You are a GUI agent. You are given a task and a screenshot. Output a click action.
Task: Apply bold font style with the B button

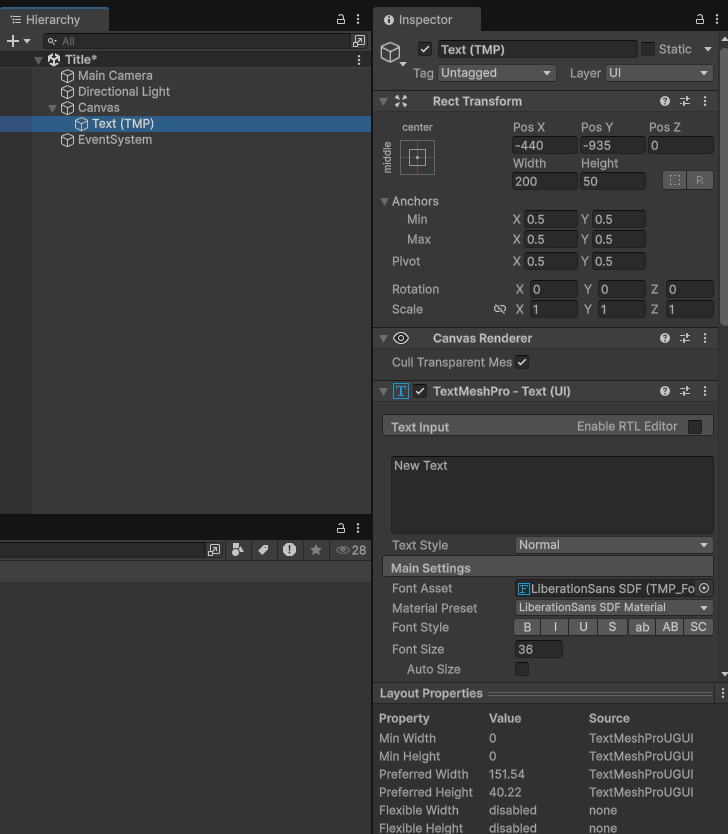pyautogui.click(x=527, y=628)
